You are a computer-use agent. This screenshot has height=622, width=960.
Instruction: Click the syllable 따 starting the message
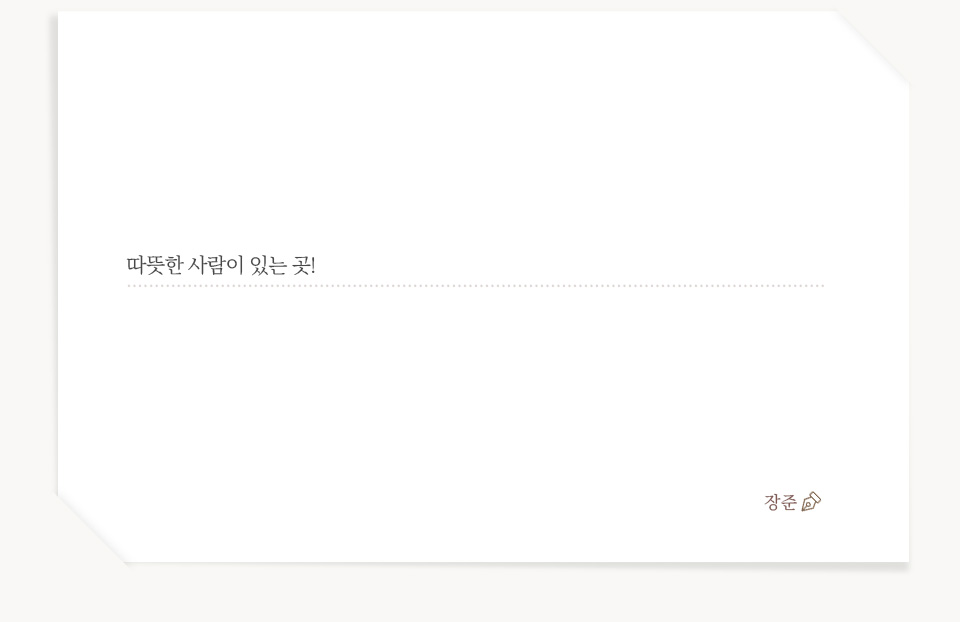(x=135, y=266)
